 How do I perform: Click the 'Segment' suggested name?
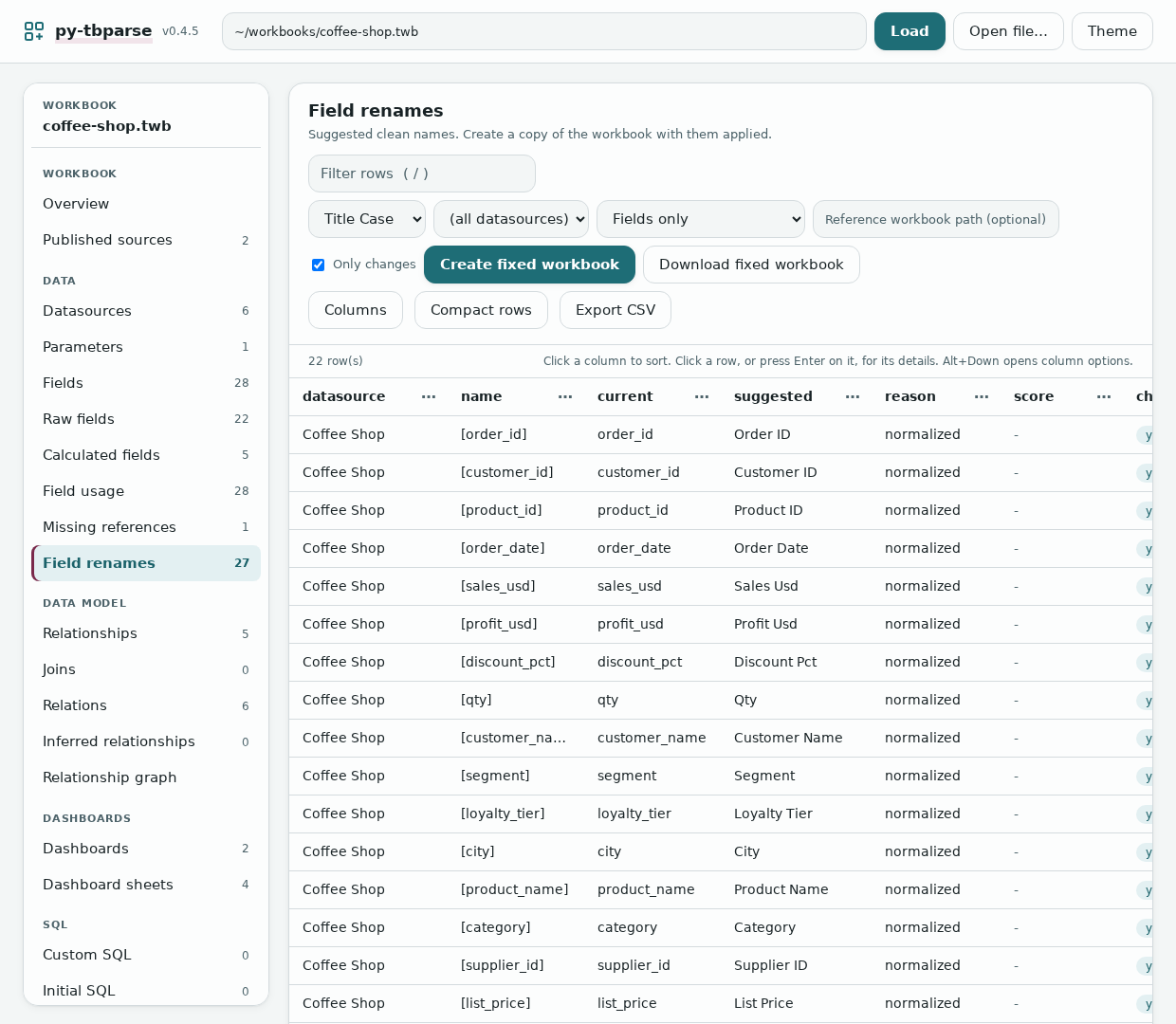coord(764,776)
